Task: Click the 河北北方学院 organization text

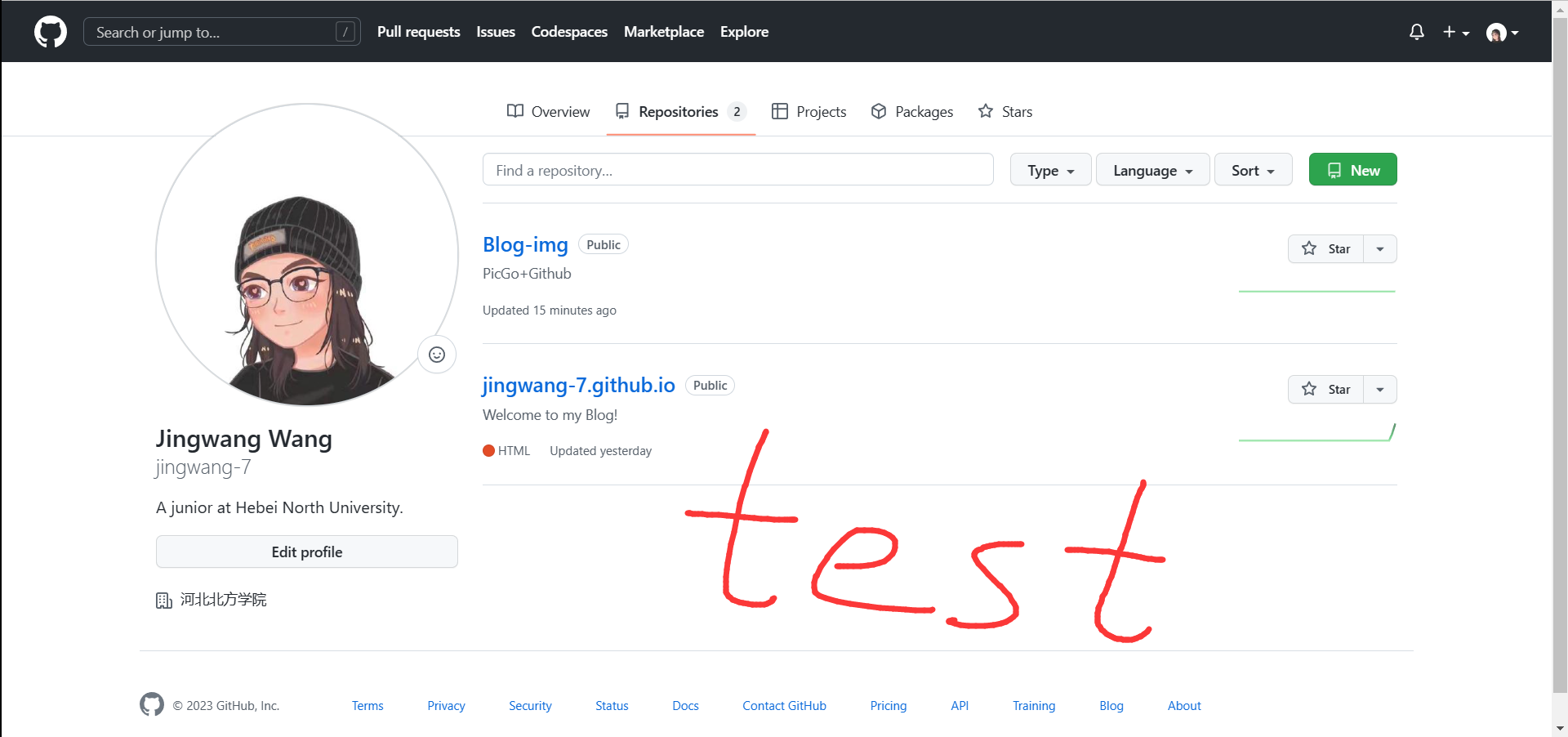Action: point(224,600)
